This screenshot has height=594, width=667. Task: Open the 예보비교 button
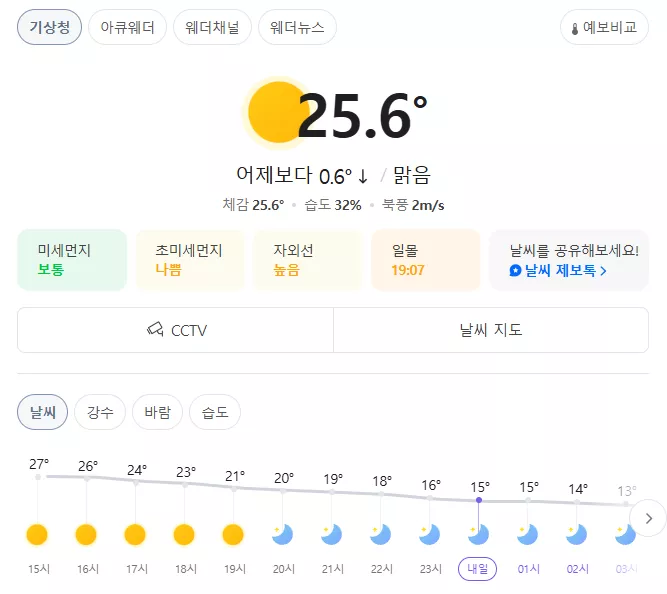click(604, 27)
